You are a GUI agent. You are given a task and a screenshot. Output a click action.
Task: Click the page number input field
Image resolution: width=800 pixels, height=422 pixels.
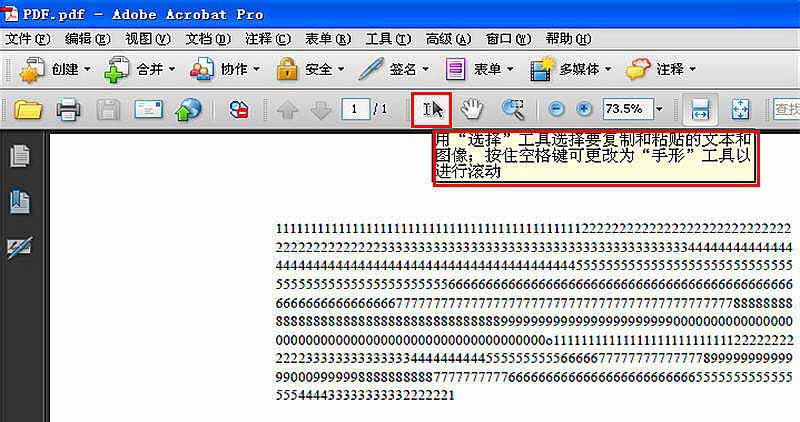pyautogui.click(x=355, y=109)
